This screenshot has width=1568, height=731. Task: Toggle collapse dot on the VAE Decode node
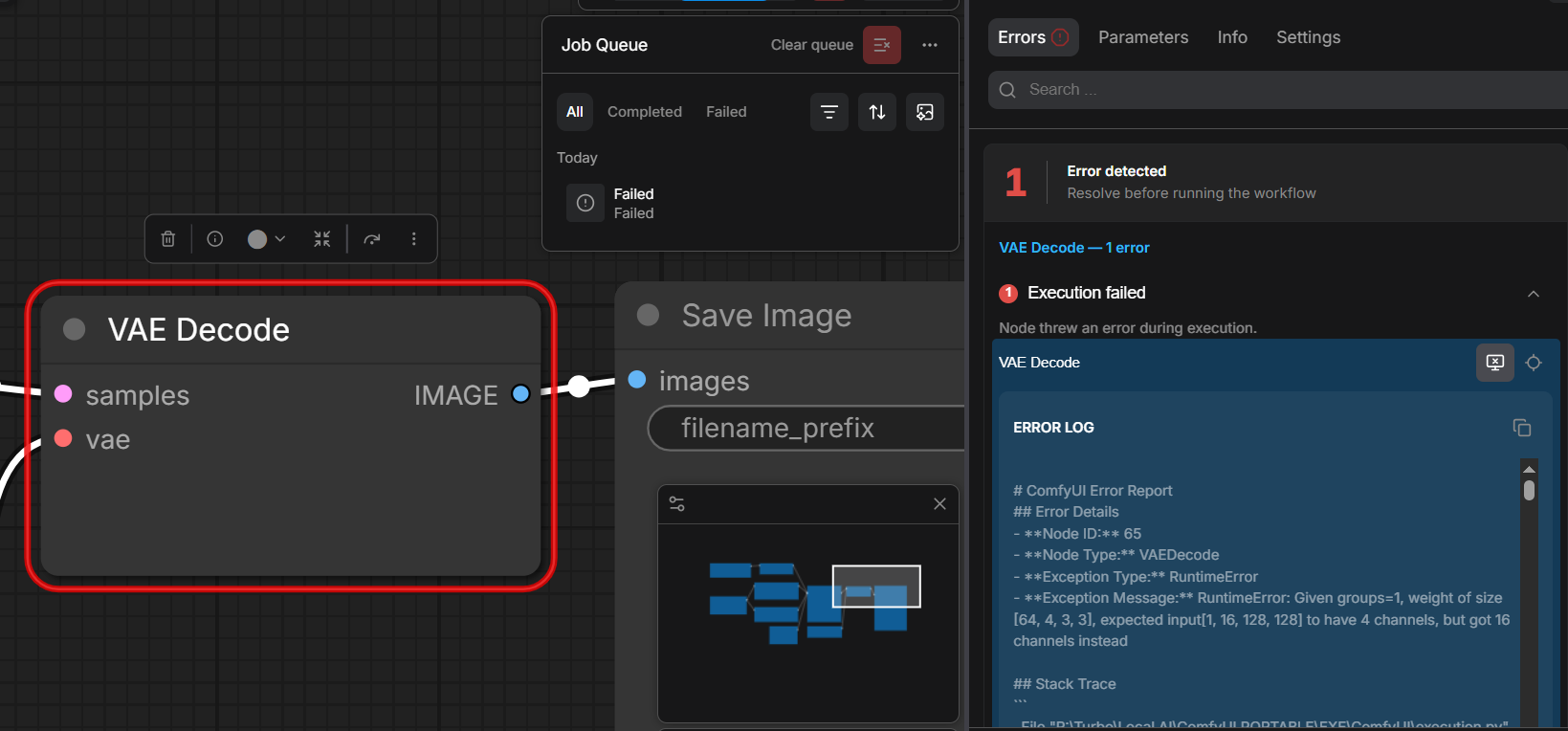pos(74,329)
